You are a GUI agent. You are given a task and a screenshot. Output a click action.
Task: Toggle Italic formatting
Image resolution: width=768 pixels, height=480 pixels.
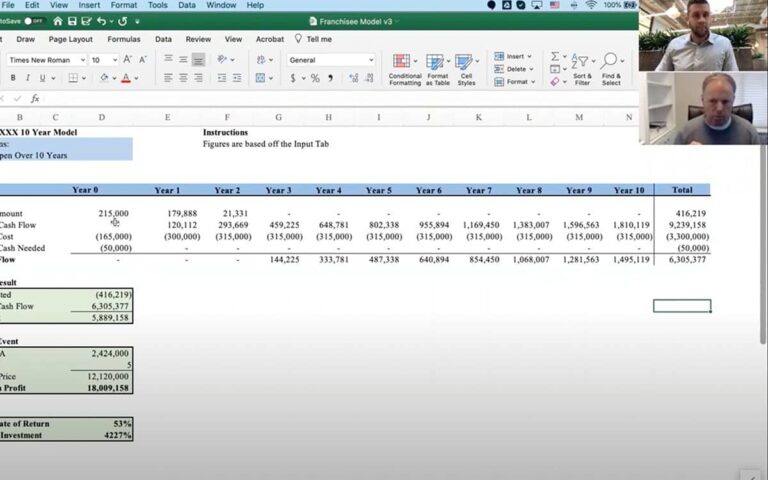pos(27,78)
